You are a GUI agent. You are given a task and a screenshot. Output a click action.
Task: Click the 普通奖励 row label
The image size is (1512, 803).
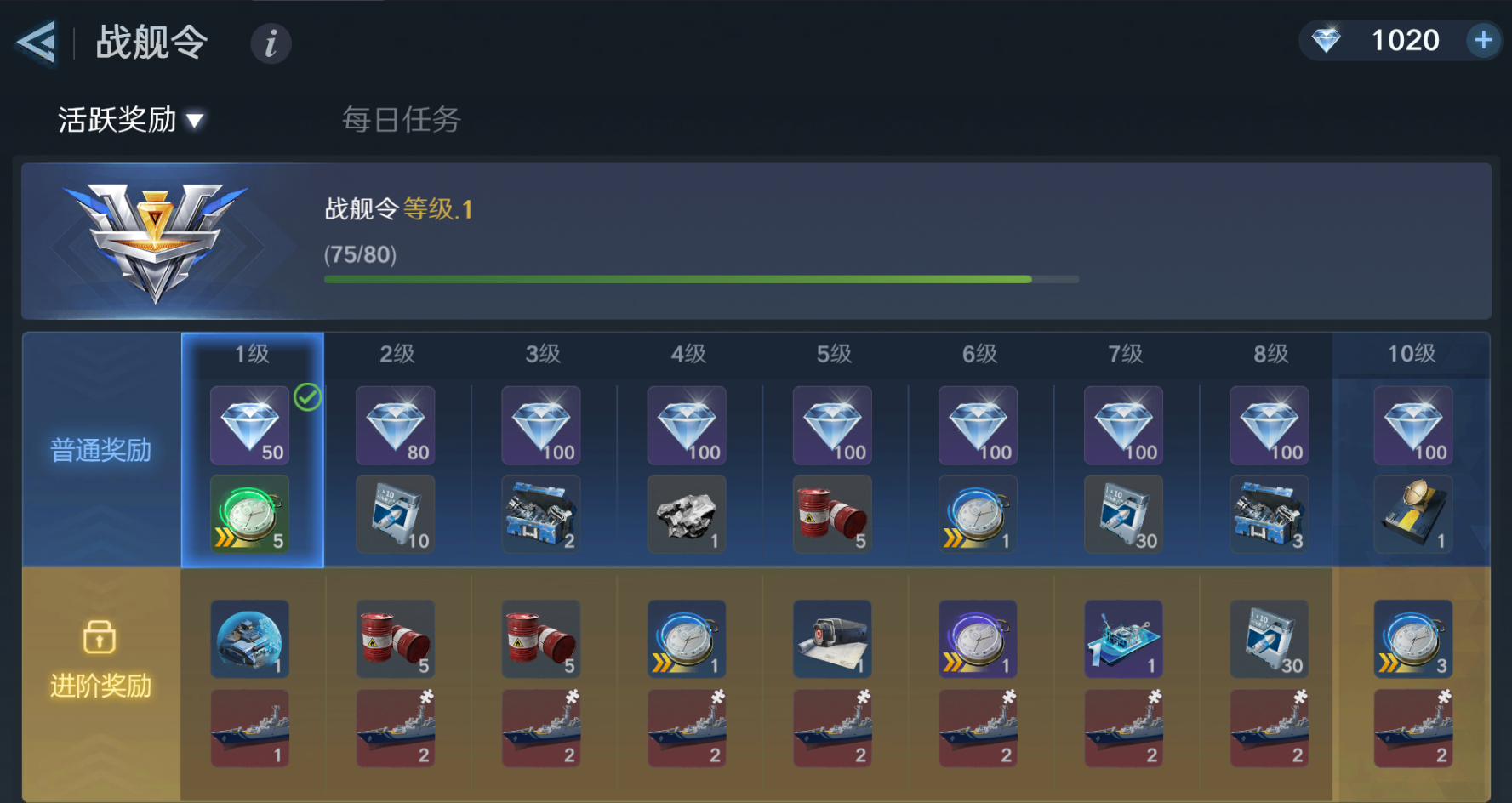coord(100,450)
